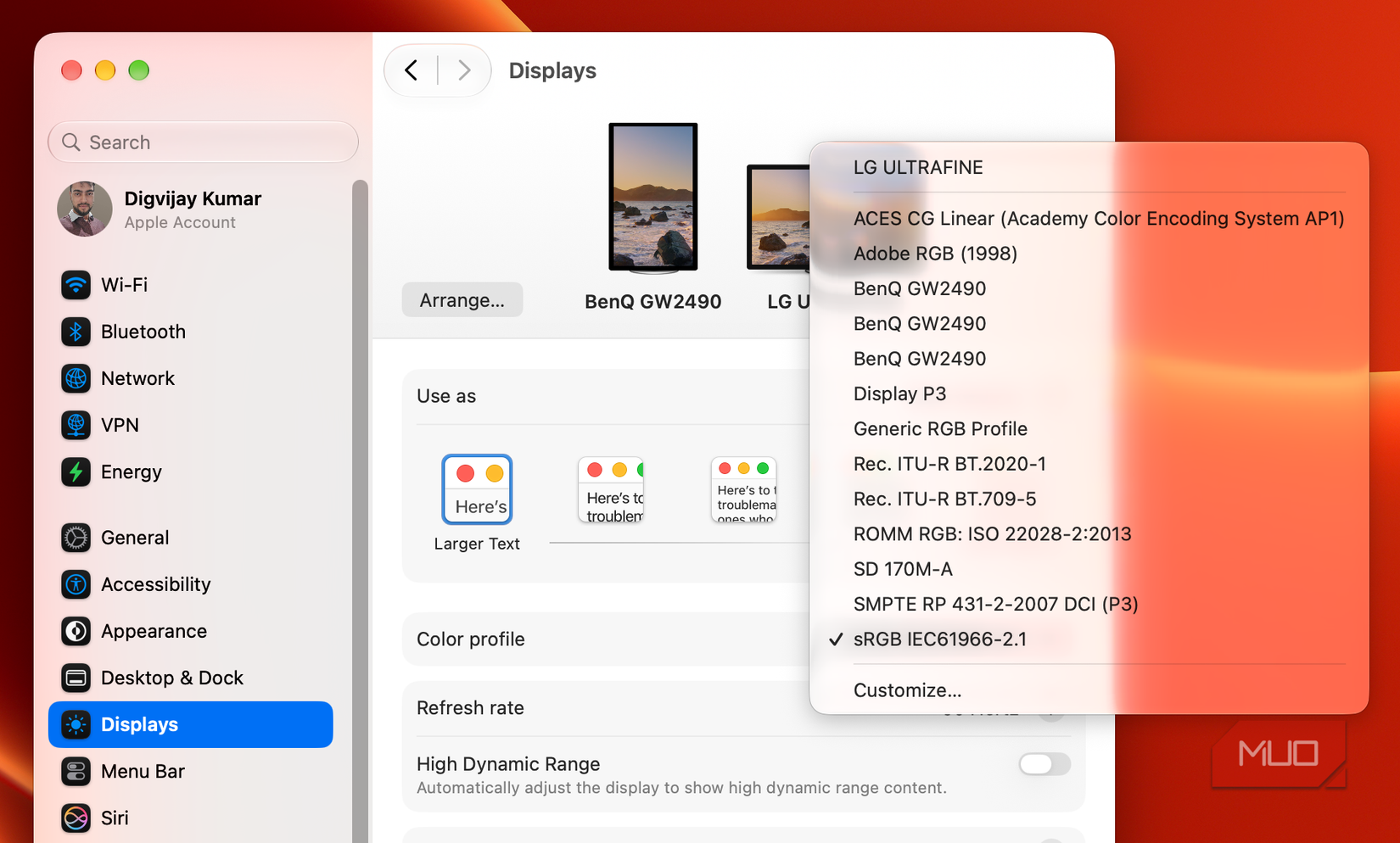
Task: Click the Use as row label
Action: (x=446, y=396)
